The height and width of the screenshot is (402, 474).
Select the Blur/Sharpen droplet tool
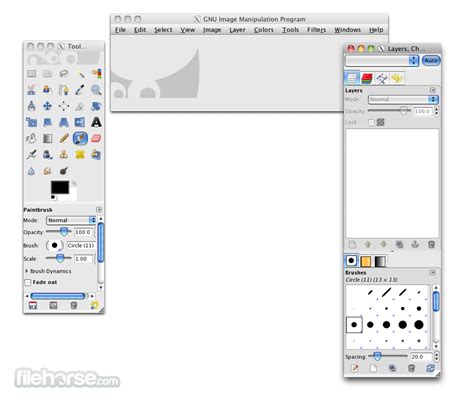coord(31,171)
